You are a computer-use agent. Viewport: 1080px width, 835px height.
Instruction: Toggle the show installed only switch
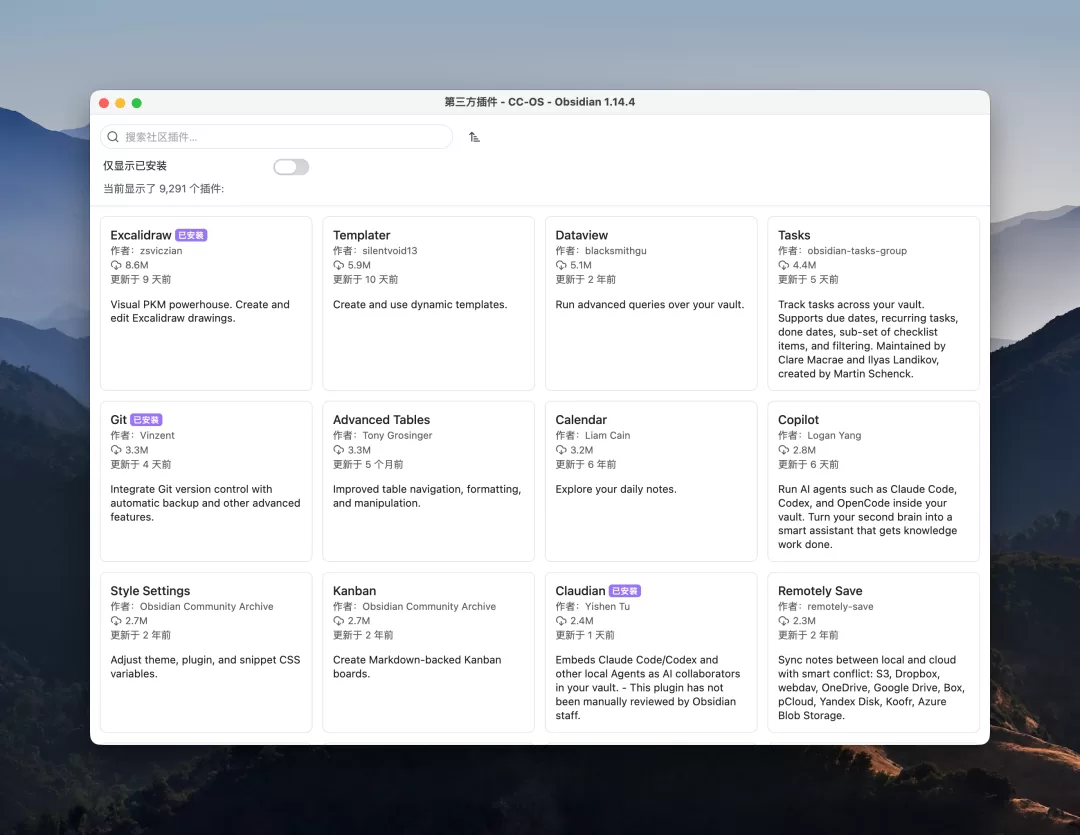point(291,167)
